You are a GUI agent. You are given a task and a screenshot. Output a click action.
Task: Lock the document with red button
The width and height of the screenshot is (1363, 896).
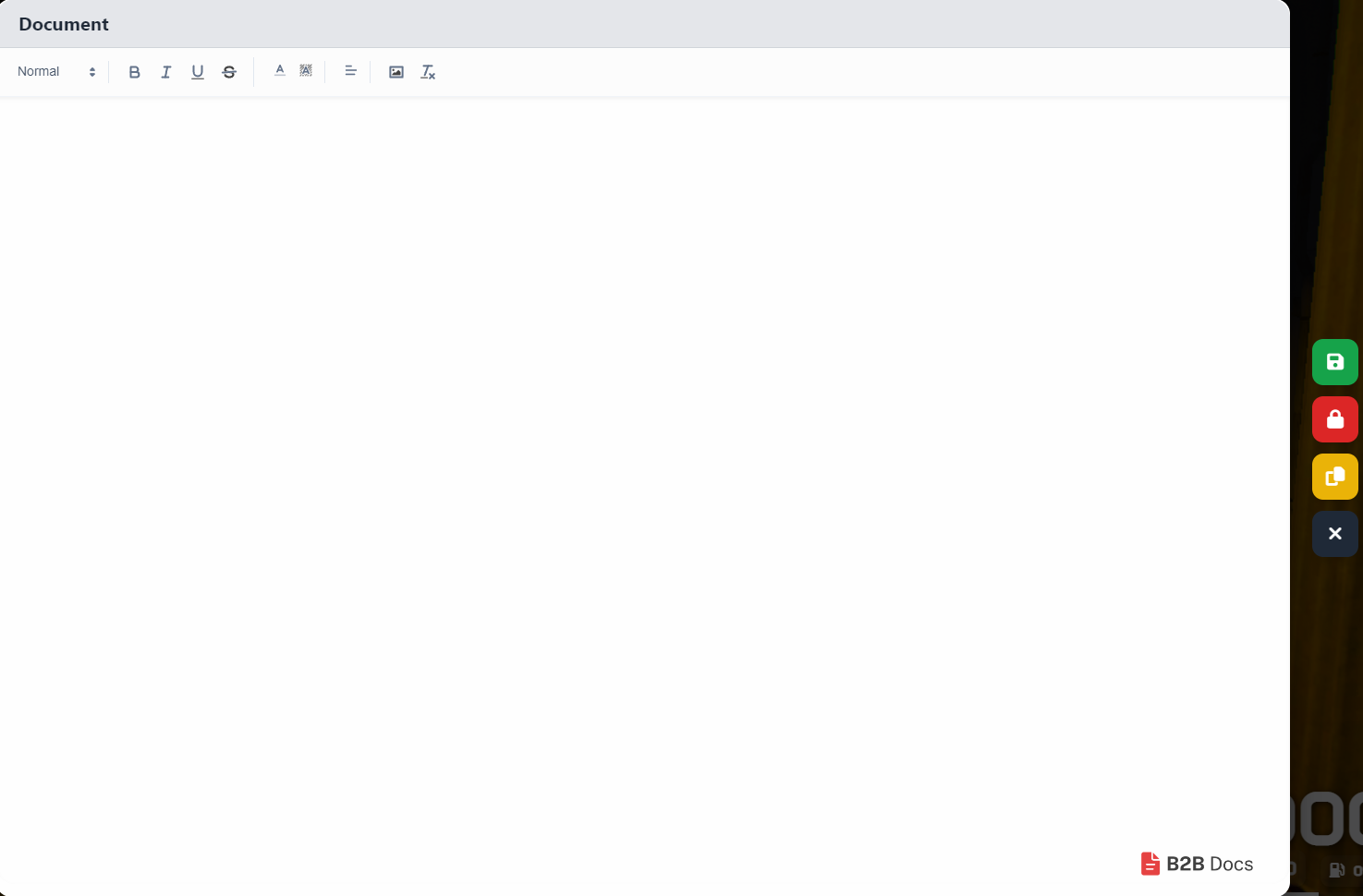[1335, 419]
